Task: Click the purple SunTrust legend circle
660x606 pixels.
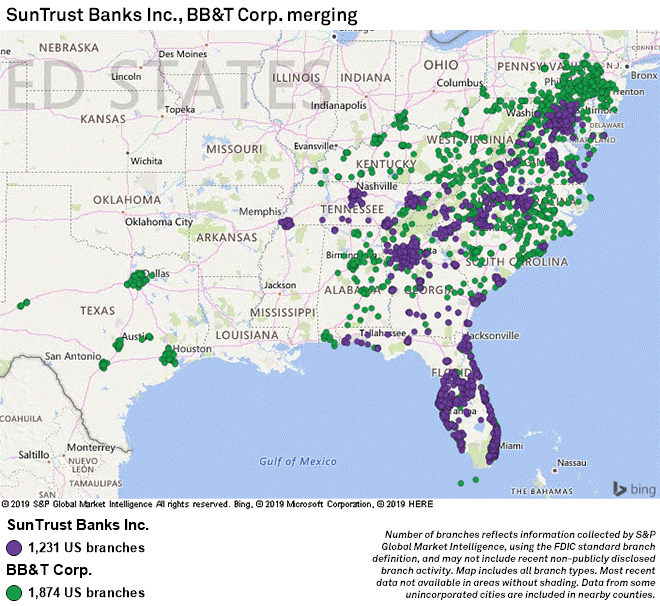Action: pos(14,548)
